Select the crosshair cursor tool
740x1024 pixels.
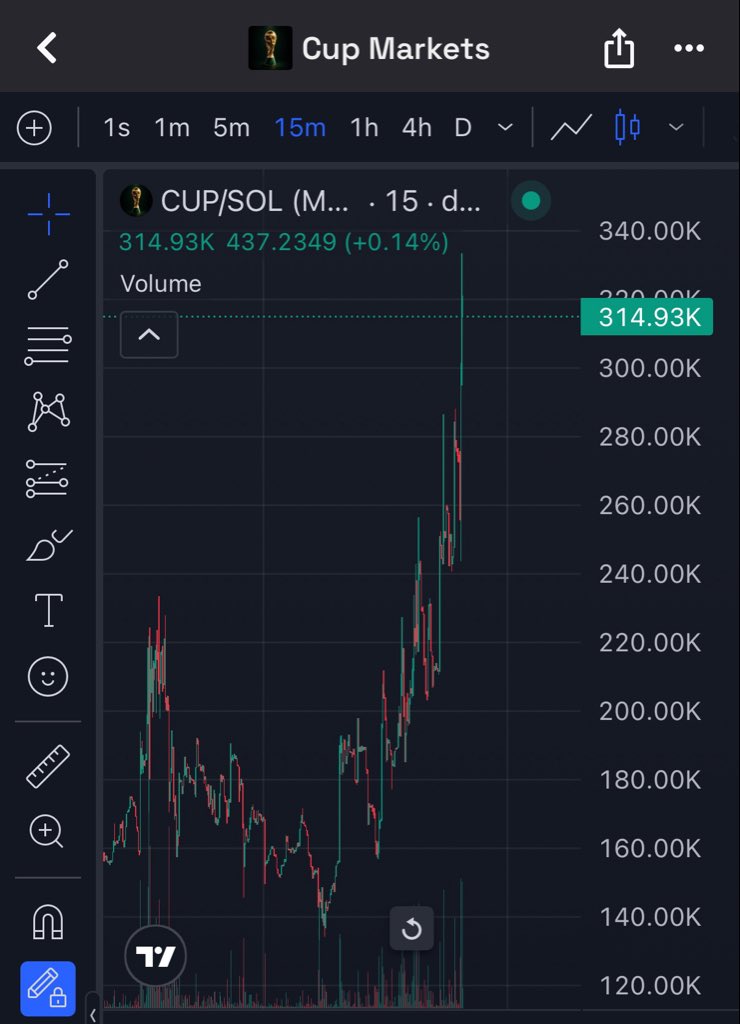pyautogui.click(x=48, y=214)
